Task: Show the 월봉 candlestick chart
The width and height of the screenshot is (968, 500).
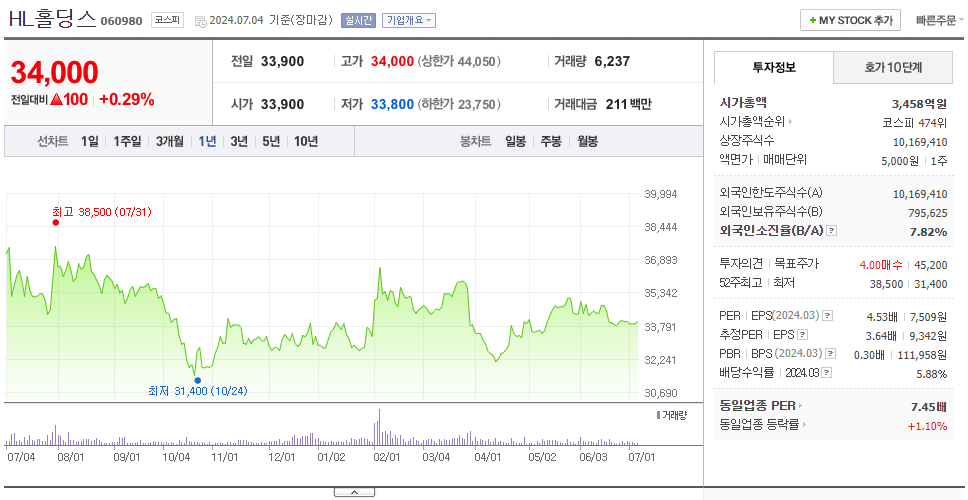Action: pos(588,141)
